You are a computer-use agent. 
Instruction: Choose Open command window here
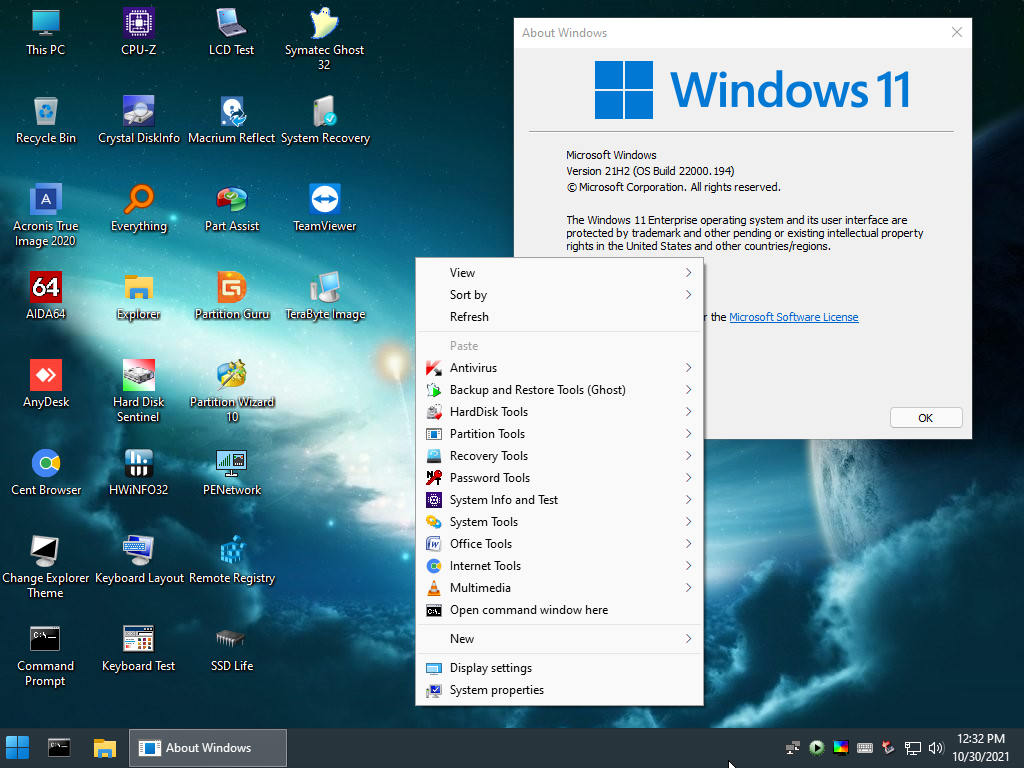click(x=559, y=610)
